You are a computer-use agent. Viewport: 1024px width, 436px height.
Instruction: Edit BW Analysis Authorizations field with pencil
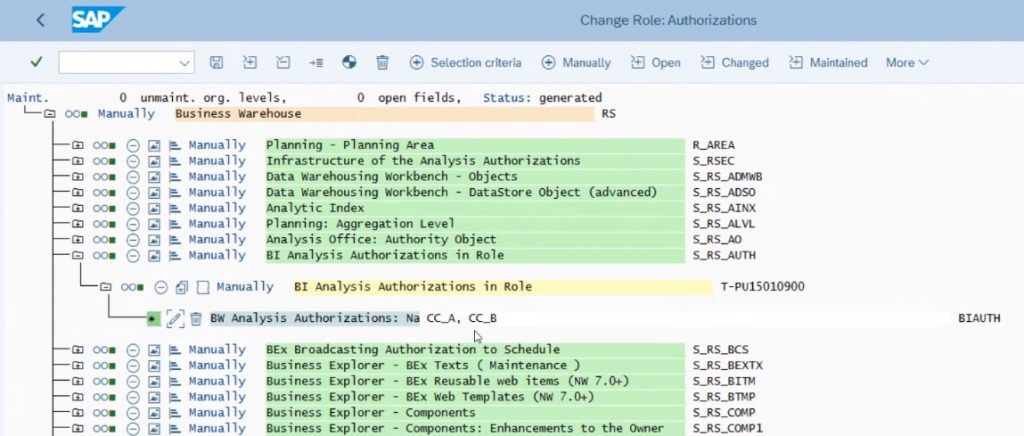174,318
